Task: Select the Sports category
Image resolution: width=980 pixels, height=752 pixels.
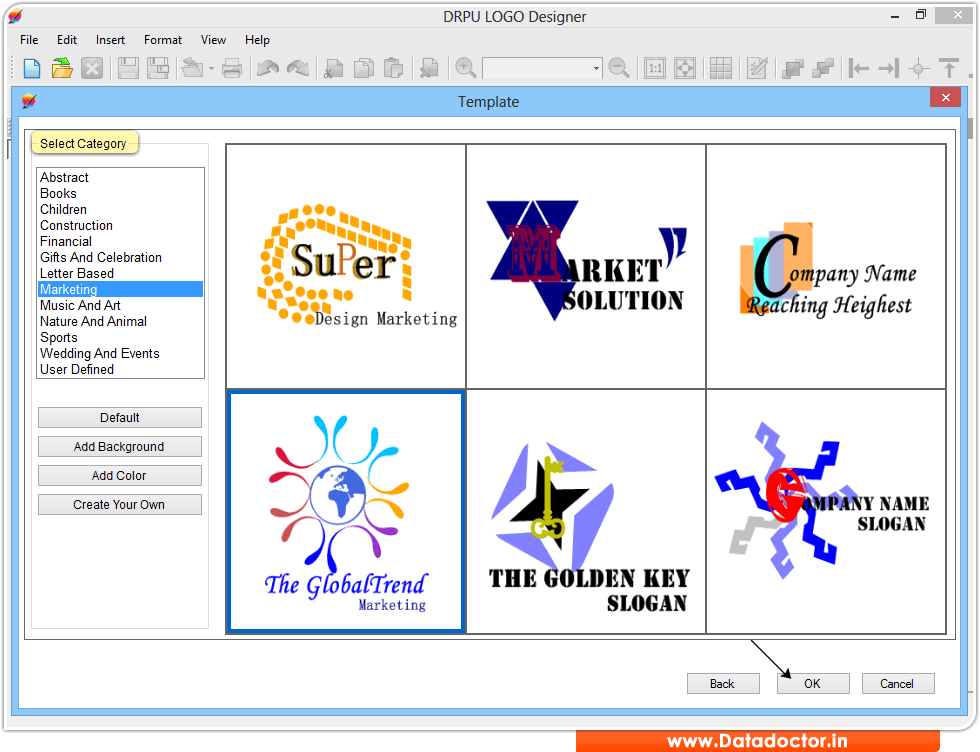Action: [59, 337]
